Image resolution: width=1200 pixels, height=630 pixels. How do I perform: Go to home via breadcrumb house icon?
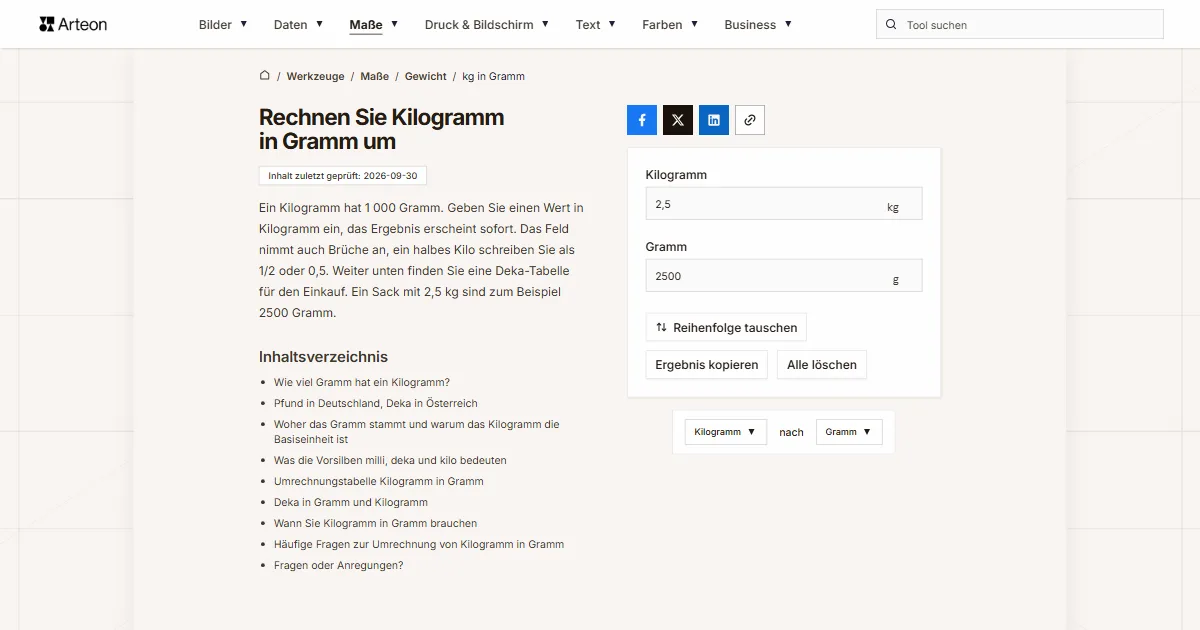265,76
